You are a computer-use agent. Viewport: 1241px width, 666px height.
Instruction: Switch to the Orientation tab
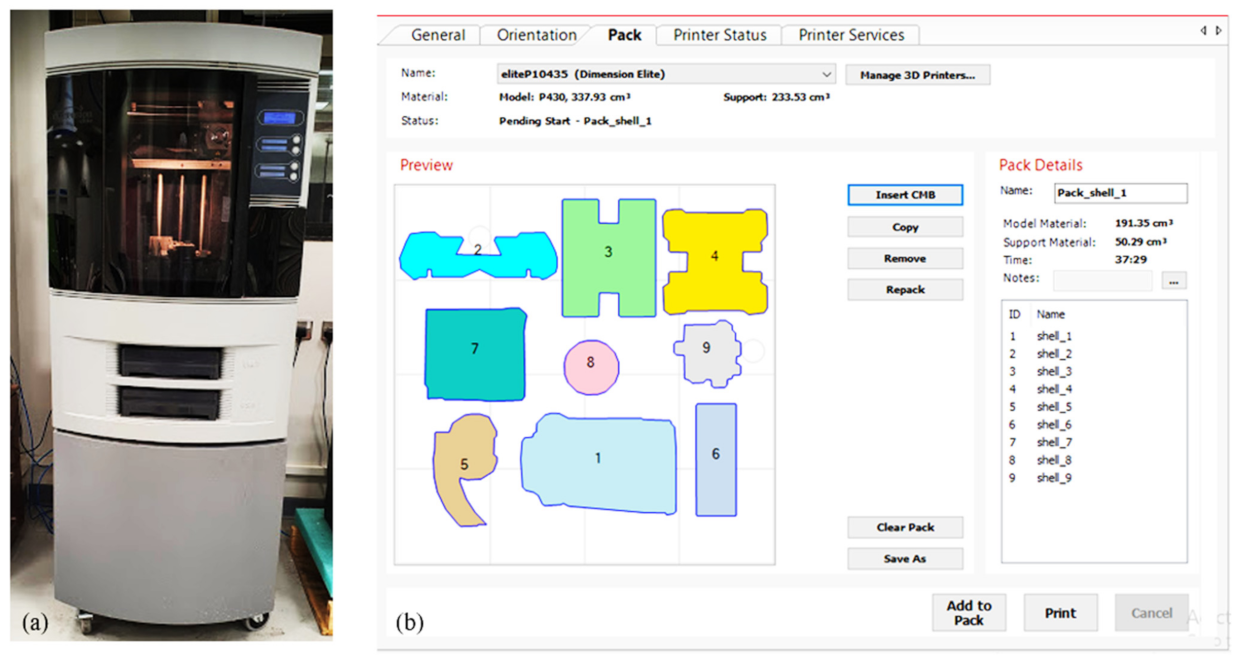536,35
